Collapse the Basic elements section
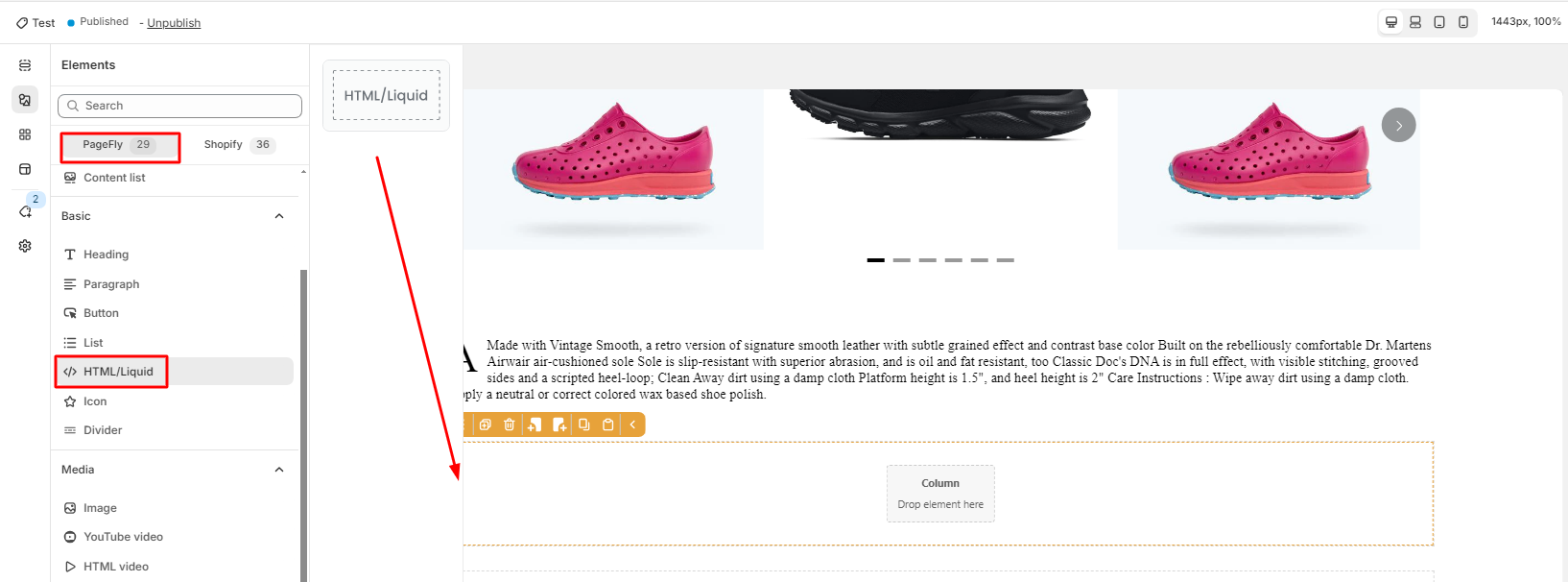The image size is (1568, 582). point(279,216)
